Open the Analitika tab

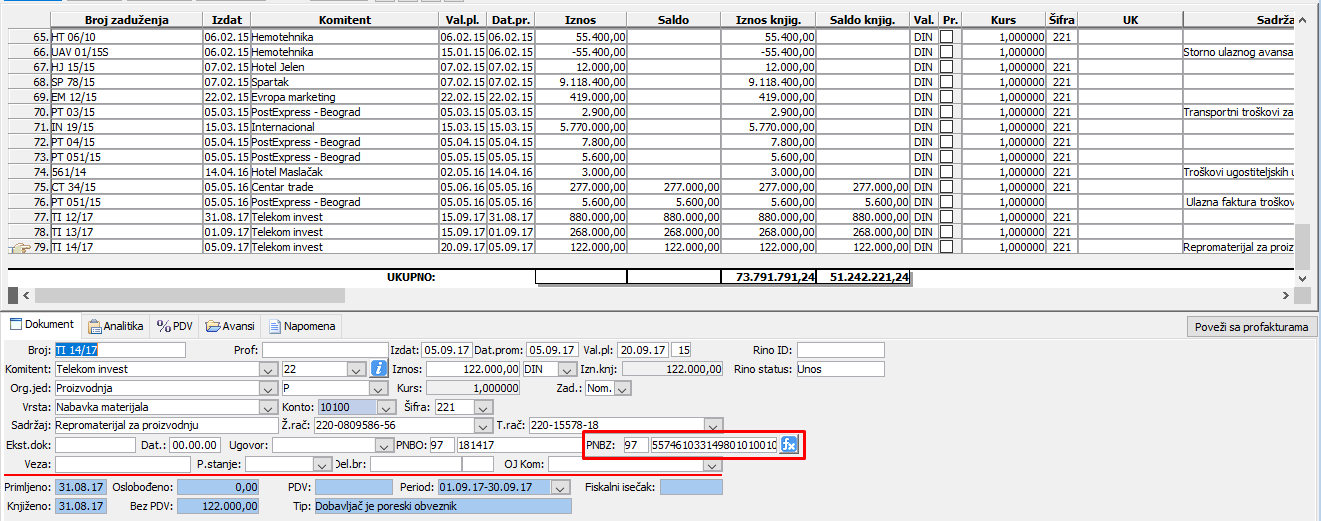tap(115, 326)
